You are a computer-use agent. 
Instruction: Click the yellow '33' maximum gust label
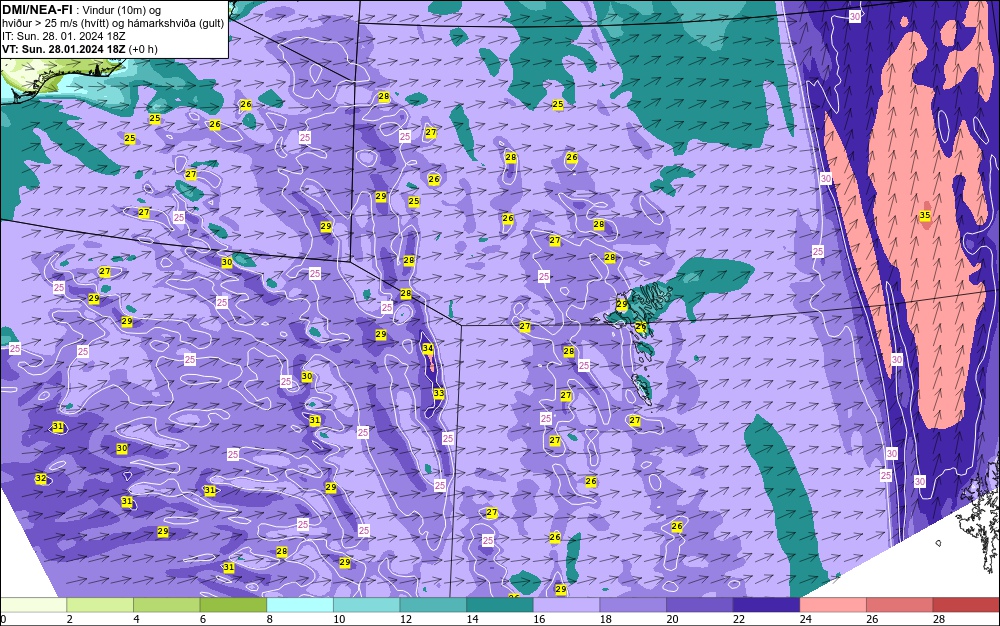click(x=439, y=393)
